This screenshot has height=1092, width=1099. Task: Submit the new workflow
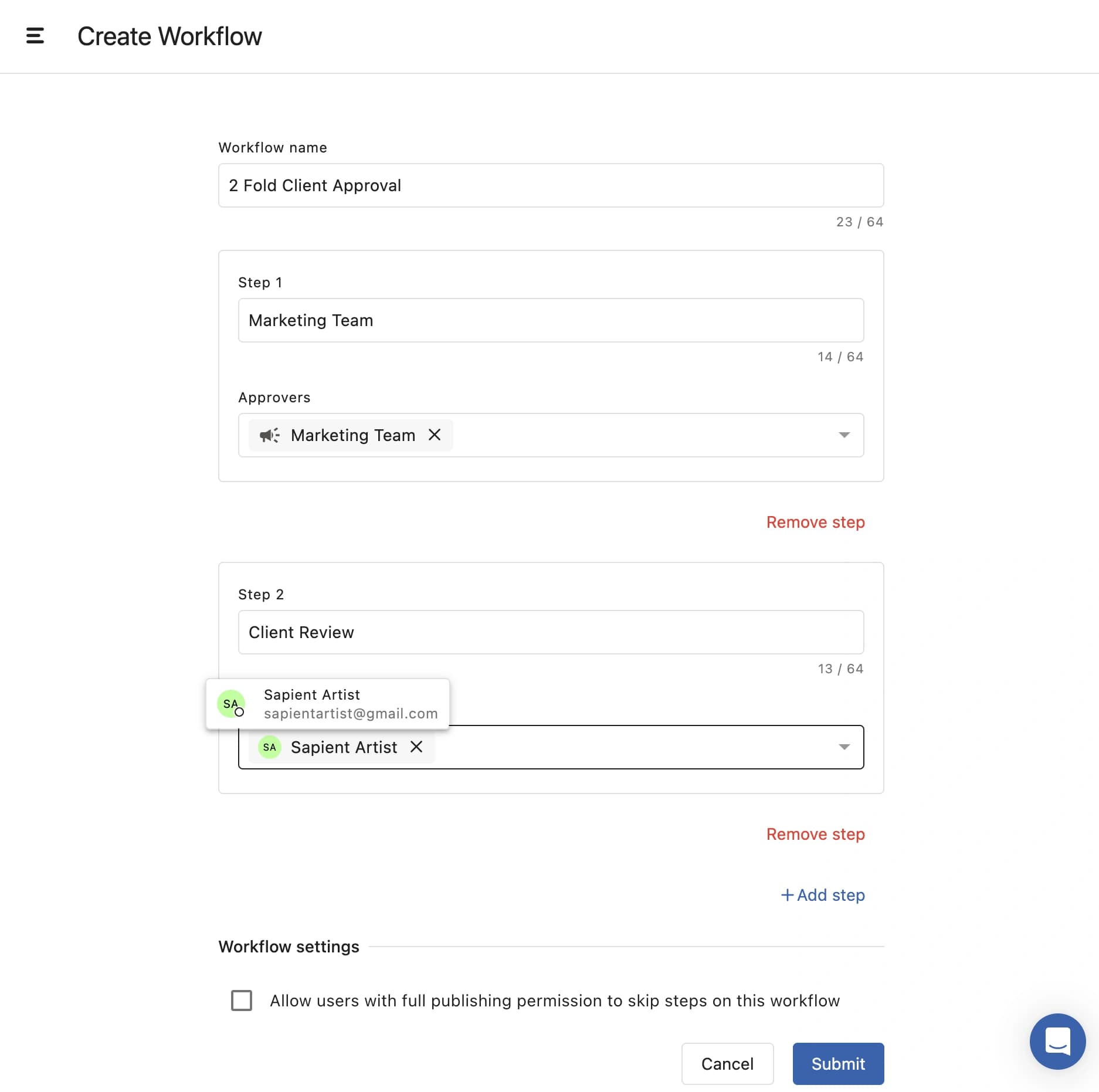tap(837, 1064)
